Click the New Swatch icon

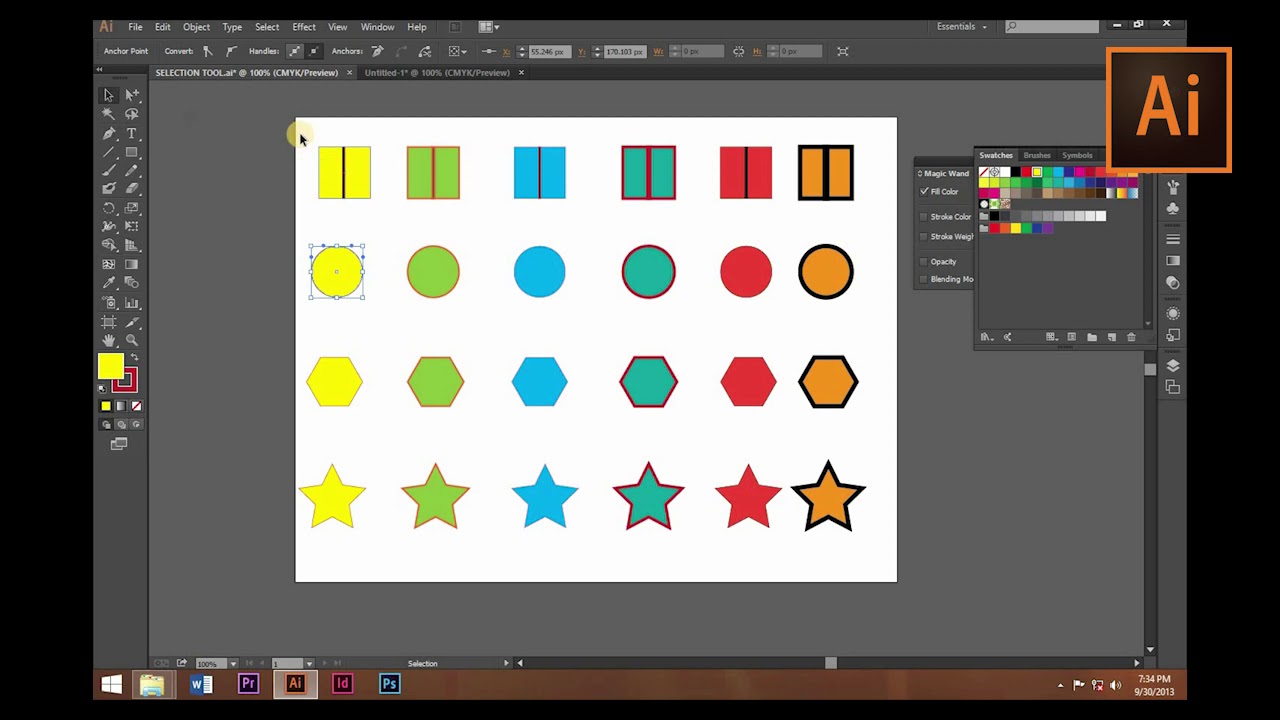(x=1111, y=337)
